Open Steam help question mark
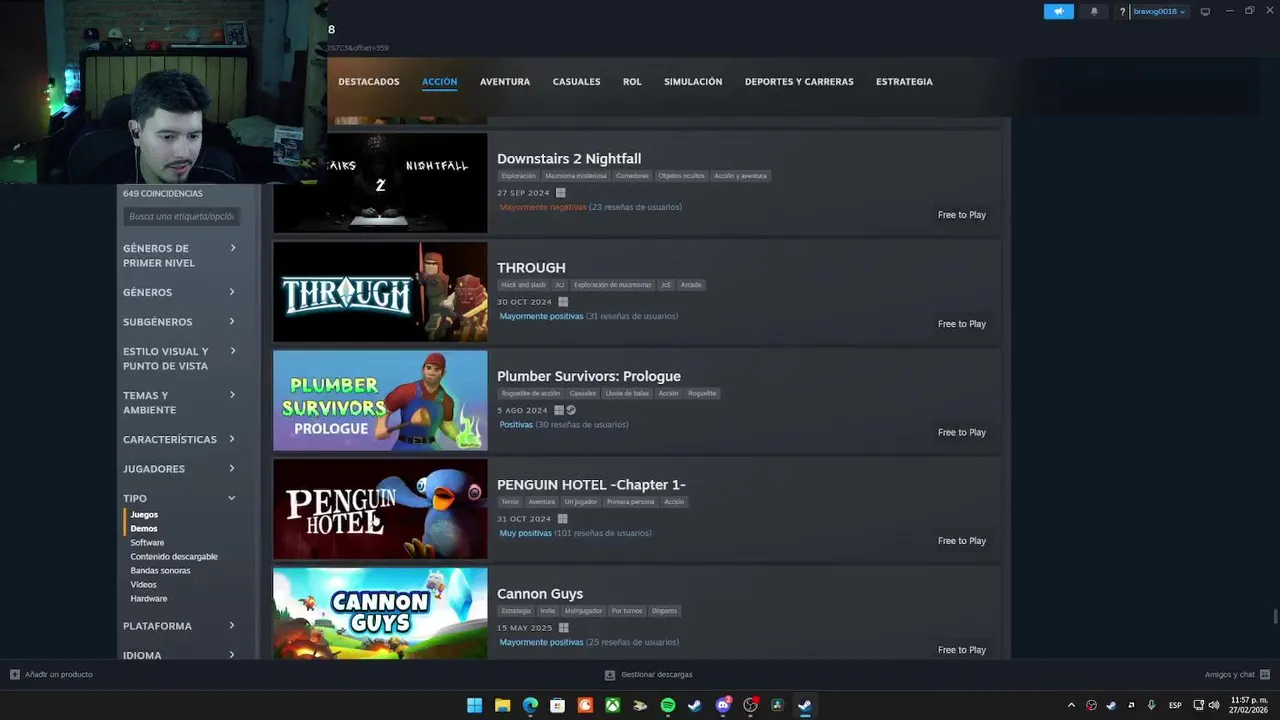Screen dimensions: 1280x720 [1122, 12]
